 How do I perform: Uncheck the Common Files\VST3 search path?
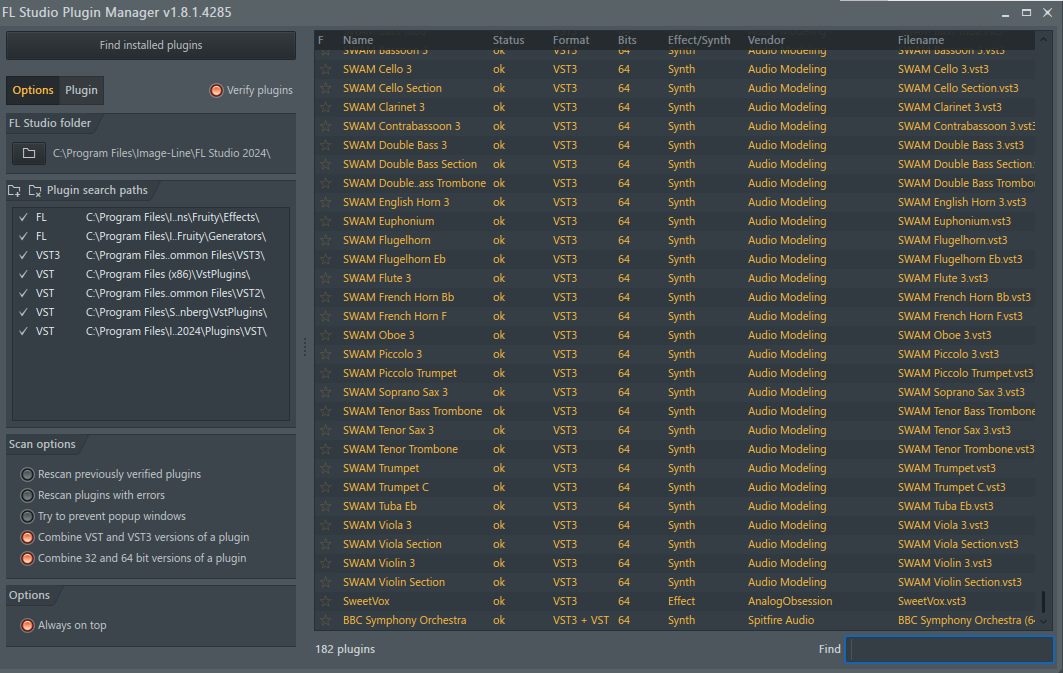pyautogui.click(x=24, y=255)
